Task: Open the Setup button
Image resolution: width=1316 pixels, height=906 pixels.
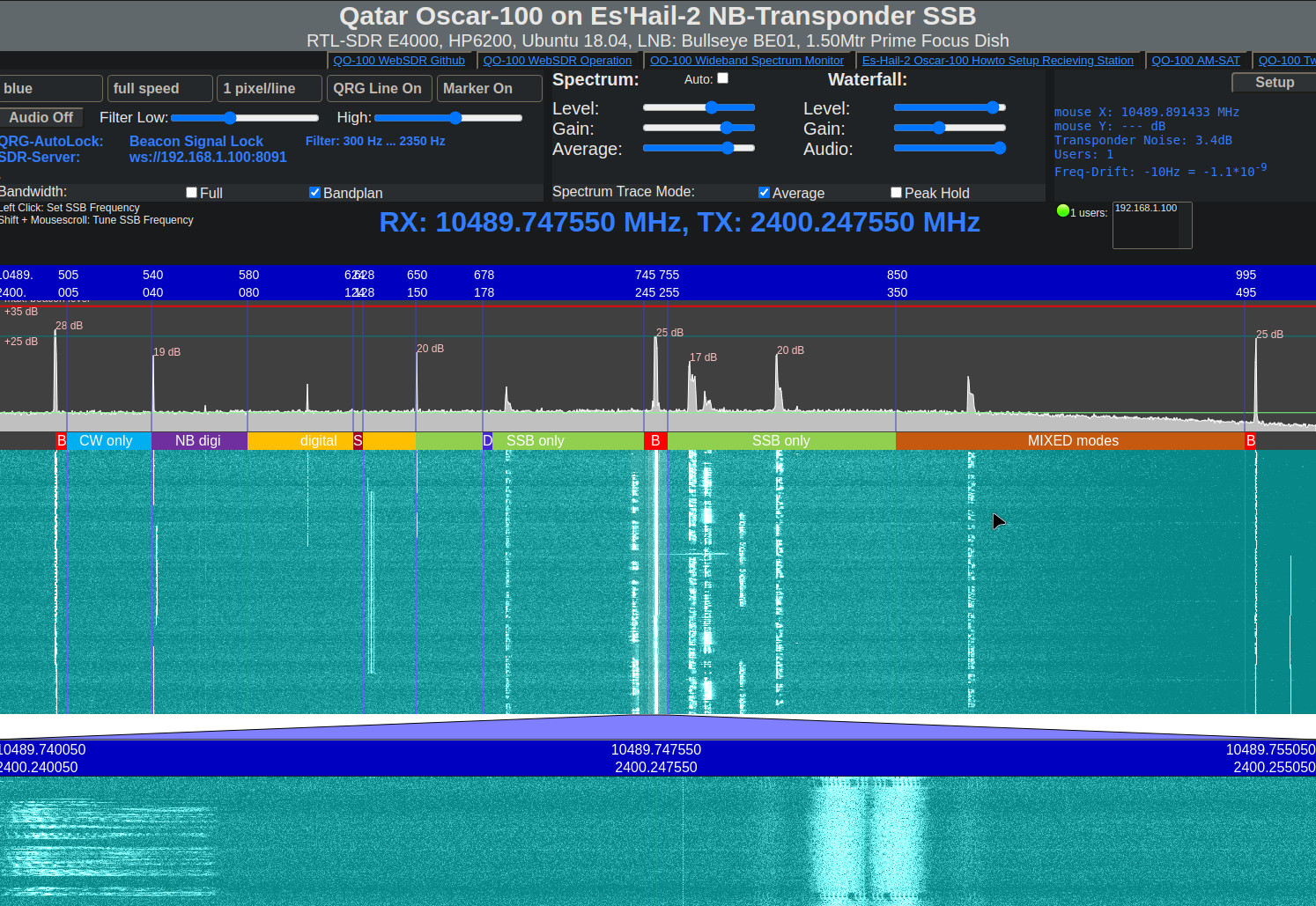Action: (1274, 82)
